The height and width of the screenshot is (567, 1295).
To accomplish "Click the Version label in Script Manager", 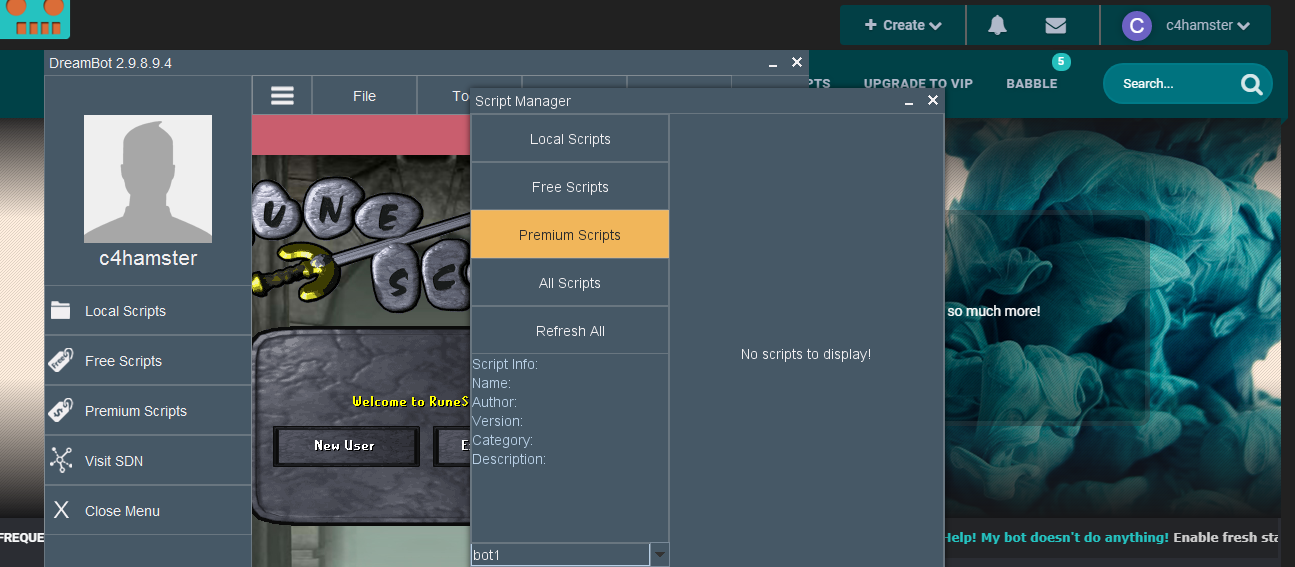I will (x=497, y=421).
